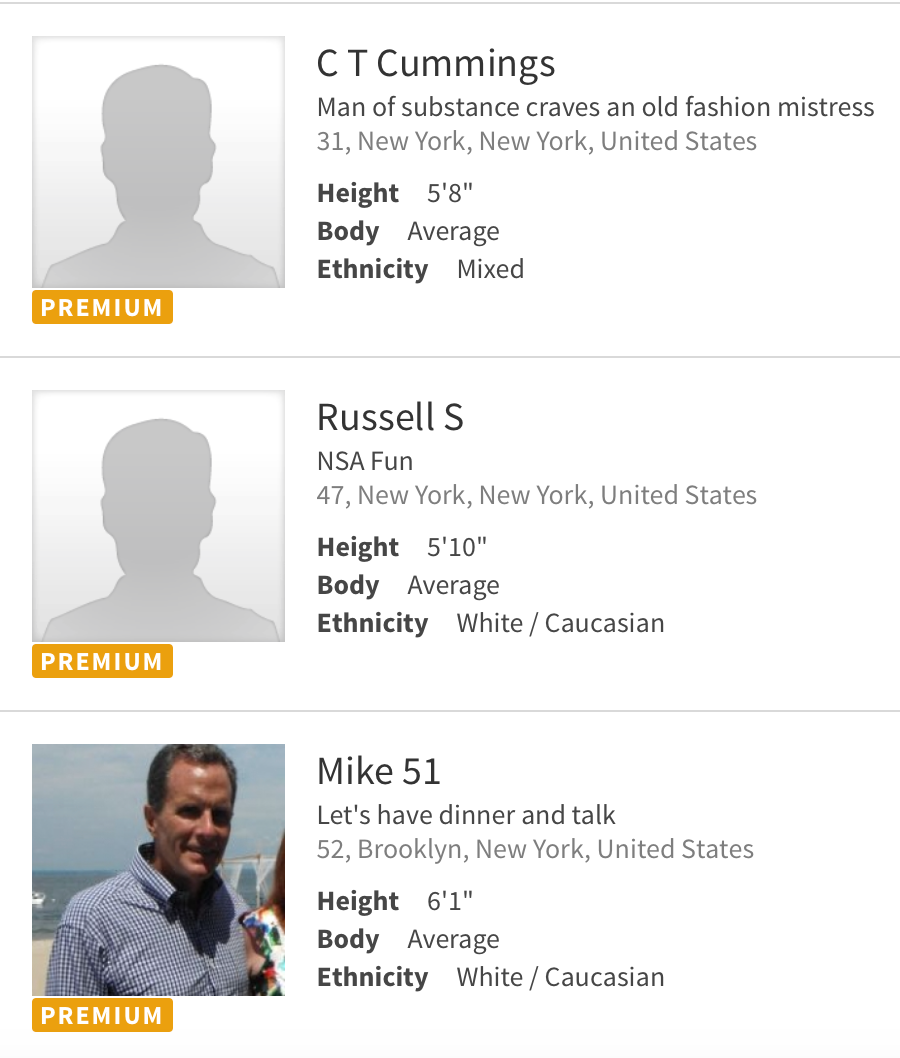The height and width of the screenshot is (1058, 900).
Task: Click Mike 51 height 6'1" value
Action: pos(450,901)
